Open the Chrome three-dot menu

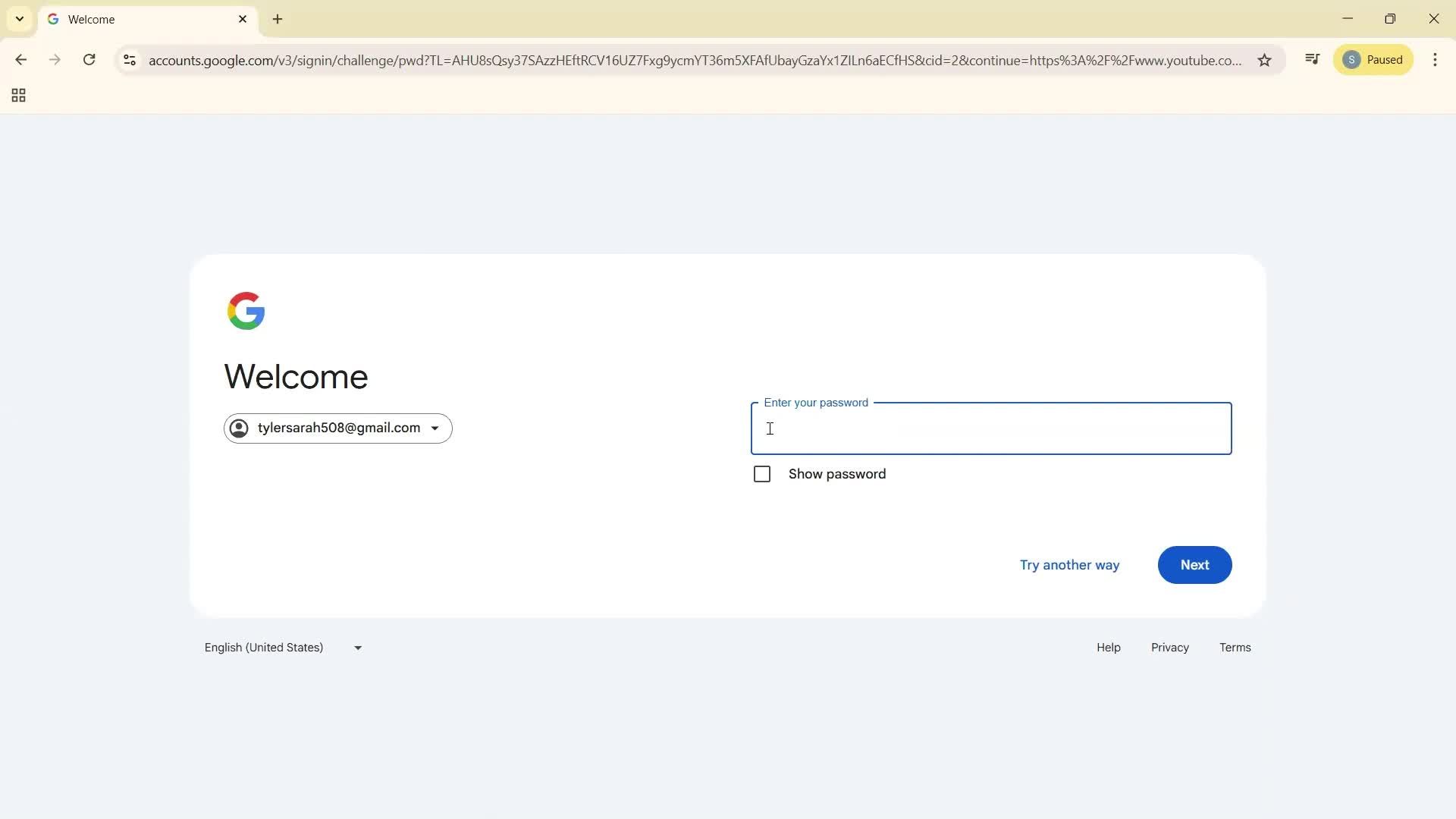pos(1435,60)
